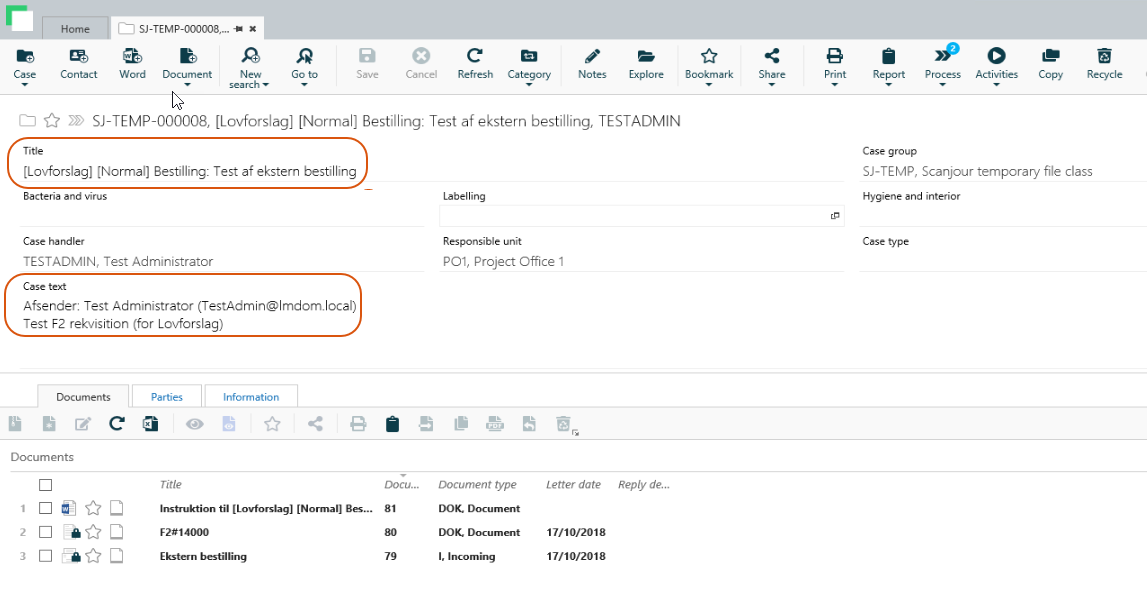Click the Recycle bin icon

point(1104,57)
